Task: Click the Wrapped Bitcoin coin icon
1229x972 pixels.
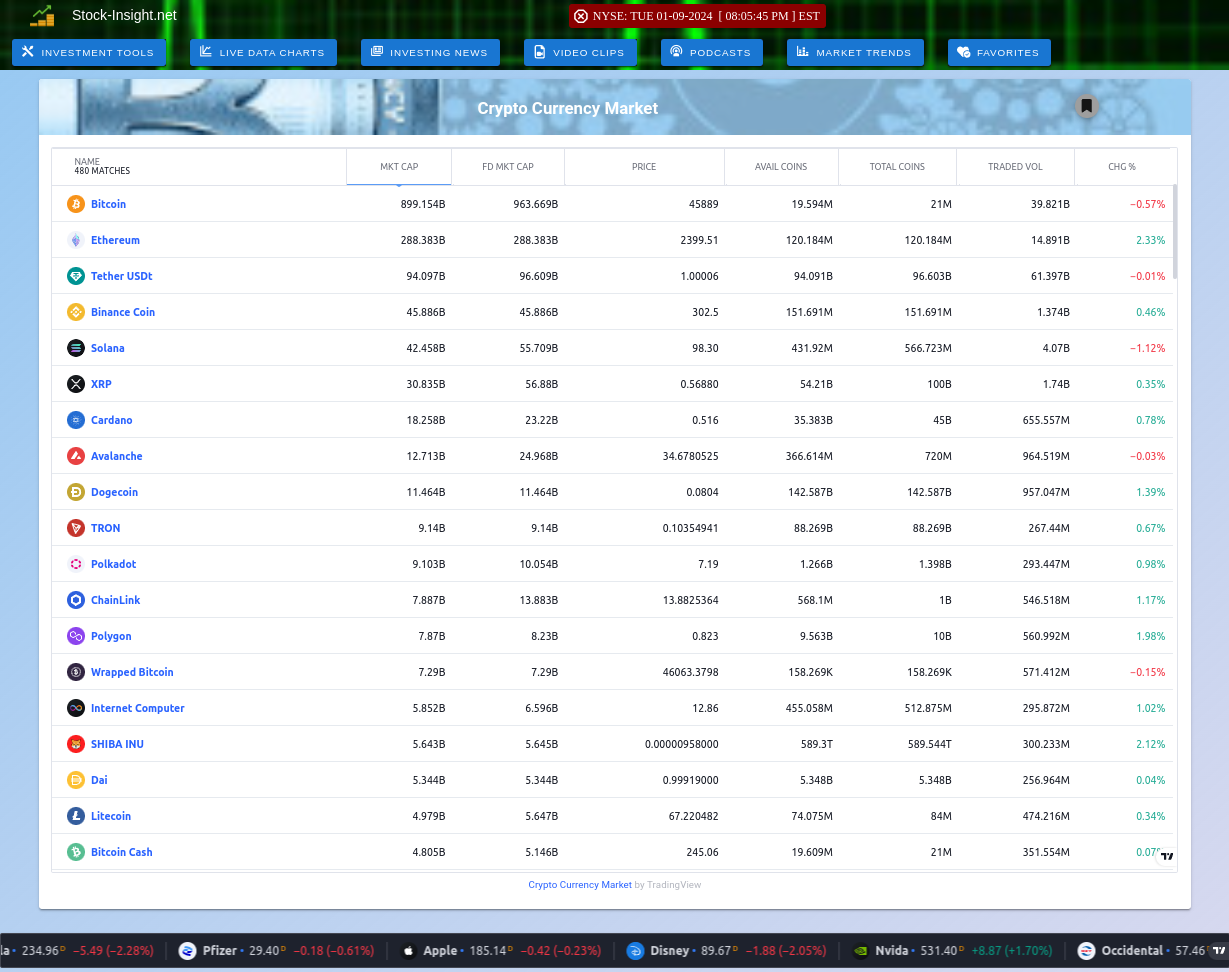Action: pos(76,672)
